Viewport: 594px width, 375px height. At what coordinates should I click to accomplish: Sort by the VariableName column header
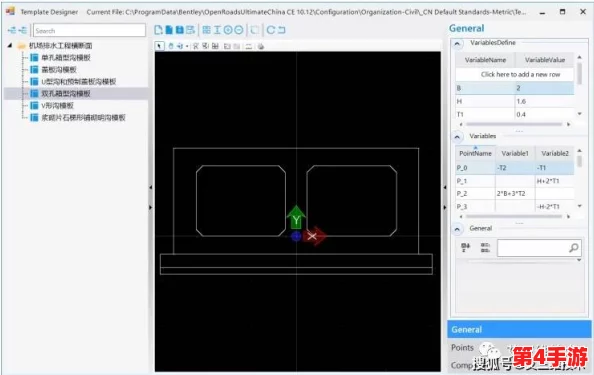[485, 60]
